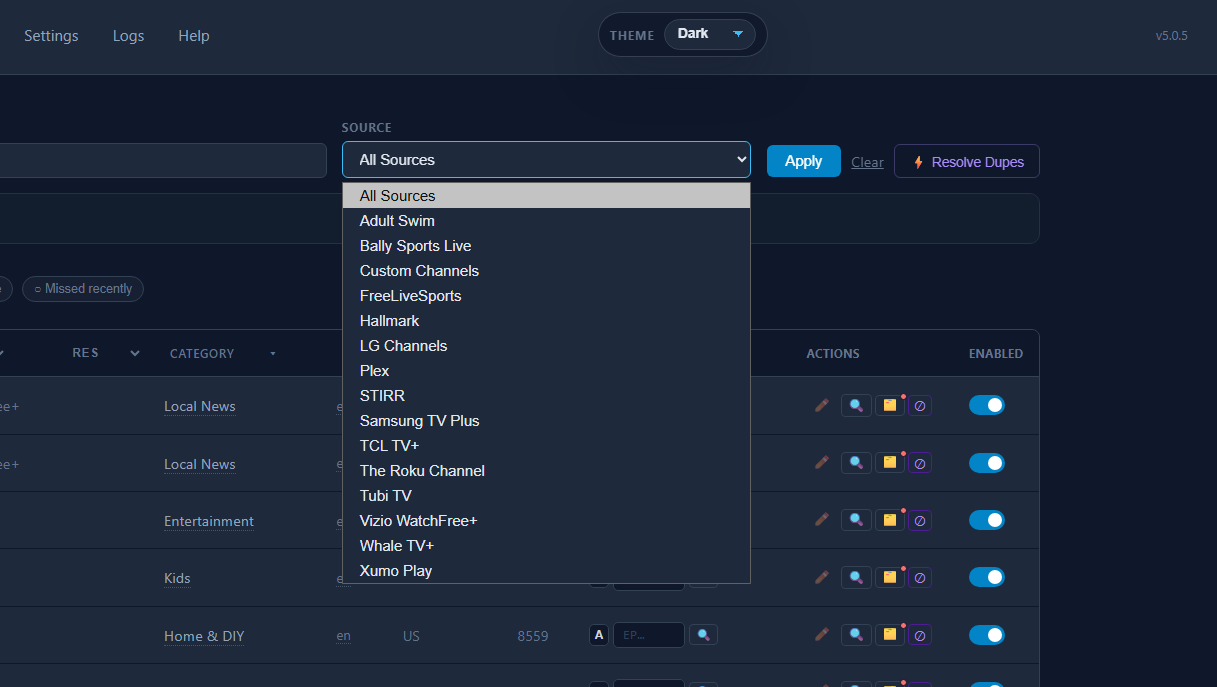Expand the RES column filter chevron
1217x687 pixels.
coord(135,353)
